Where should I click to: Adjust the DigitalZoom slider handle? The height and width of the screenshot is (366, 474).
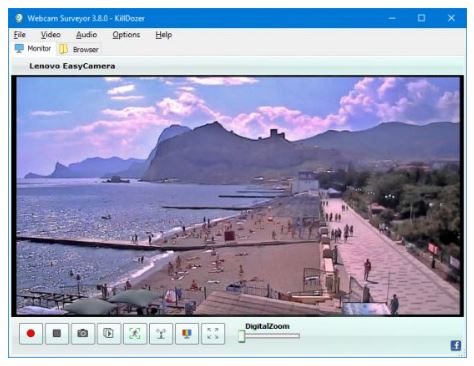point(242,336)
